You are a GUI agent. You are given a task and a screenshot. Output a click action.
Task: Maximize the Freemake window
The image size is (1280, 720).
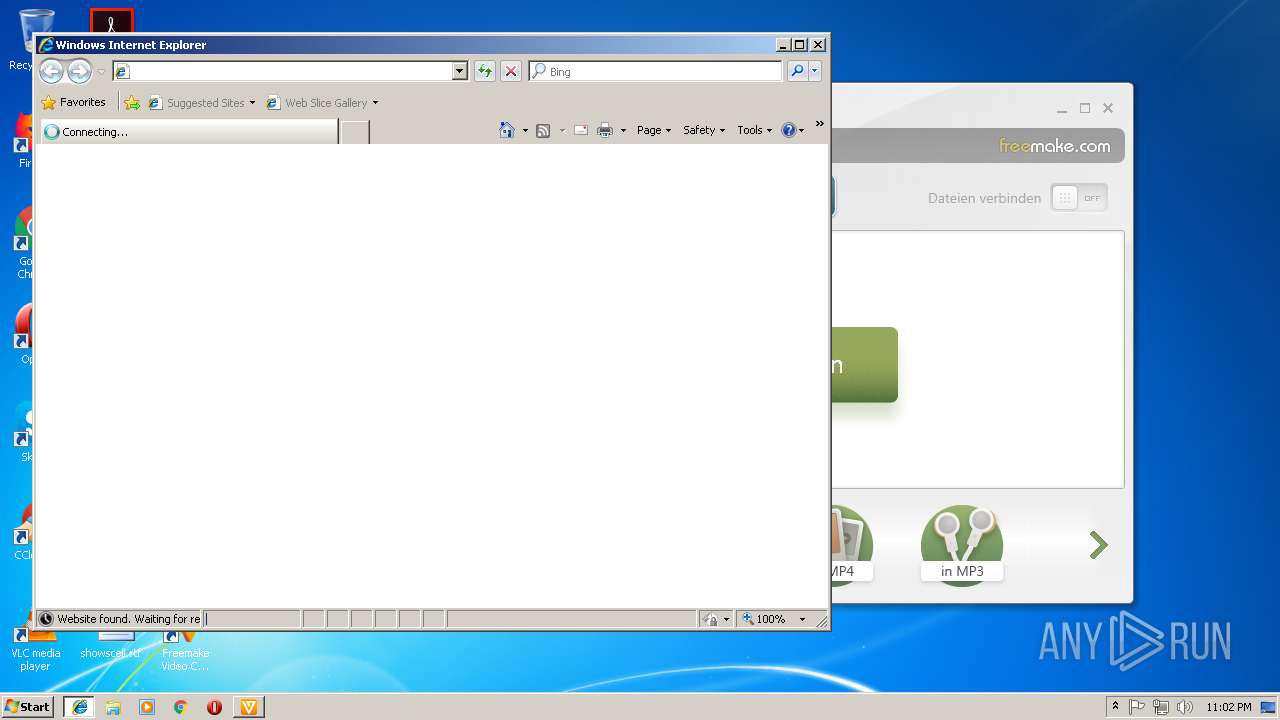click(x=1085, y=108)
